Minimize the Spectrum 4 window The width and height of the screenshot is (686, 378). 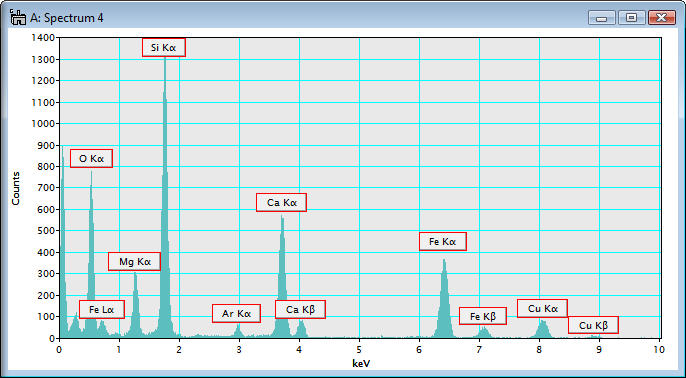(x=602, y=18)
